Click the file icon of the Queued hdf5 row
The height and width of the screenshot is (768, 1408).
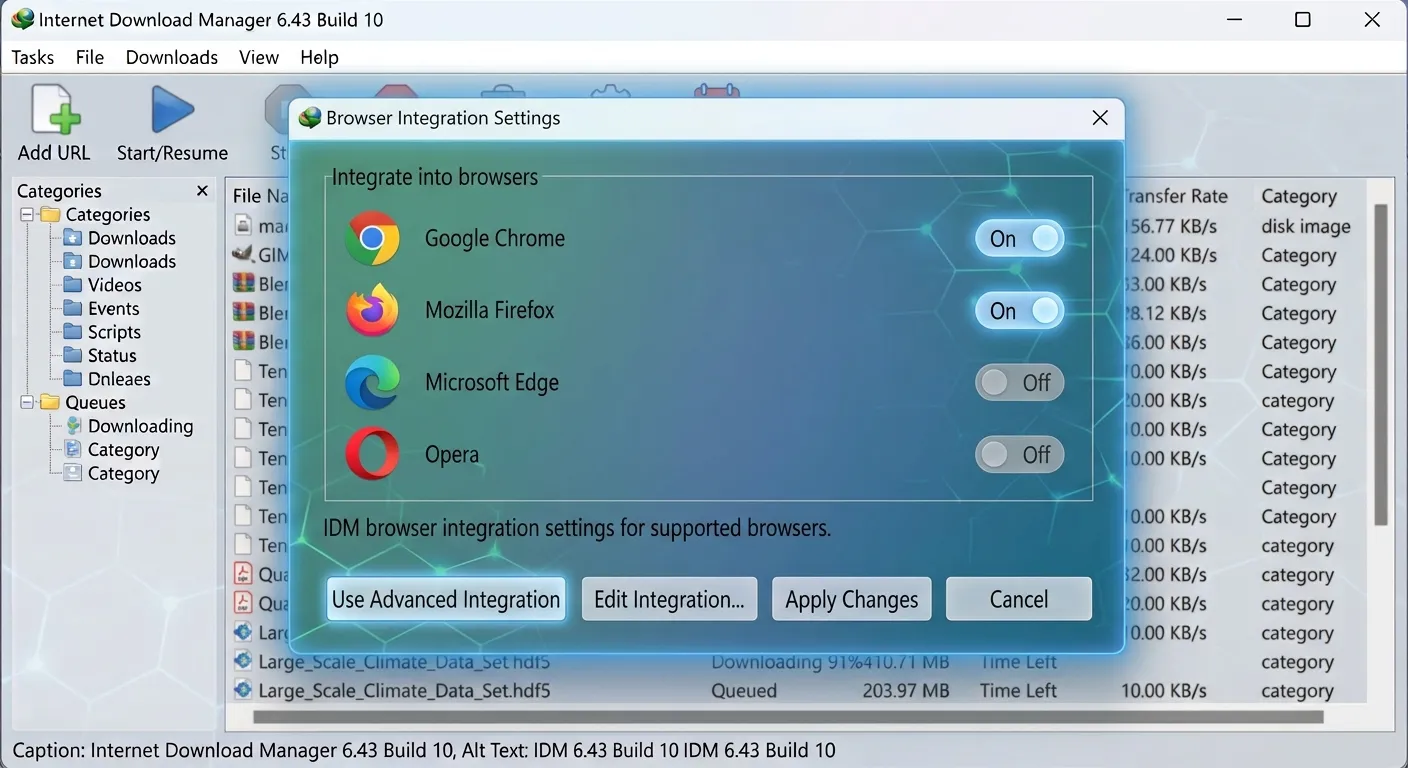(x=243, y=690)
